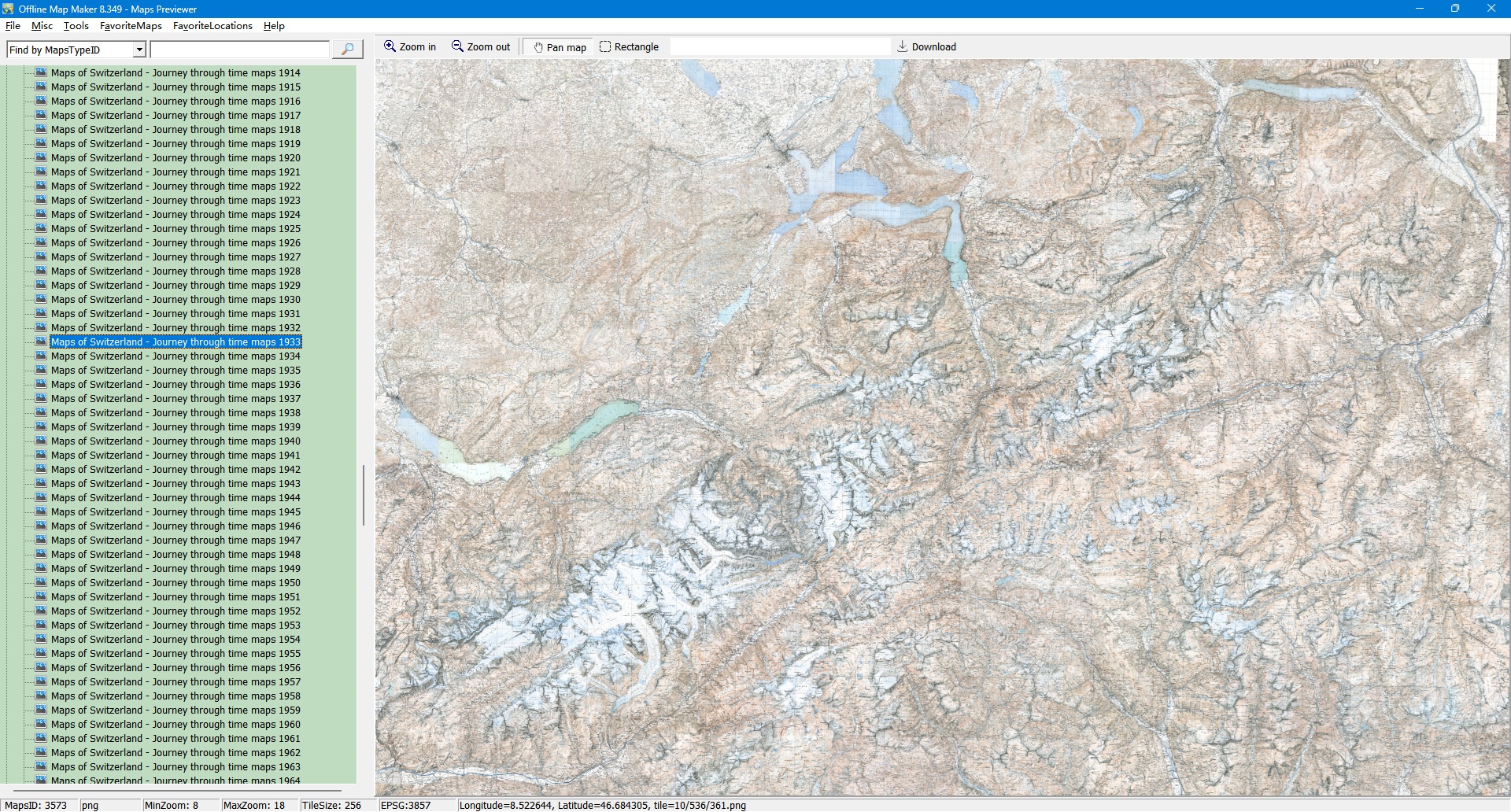The image size is (1511, 812).
Task: Open the FavoriteLocations menu
Action: (212, 26)
